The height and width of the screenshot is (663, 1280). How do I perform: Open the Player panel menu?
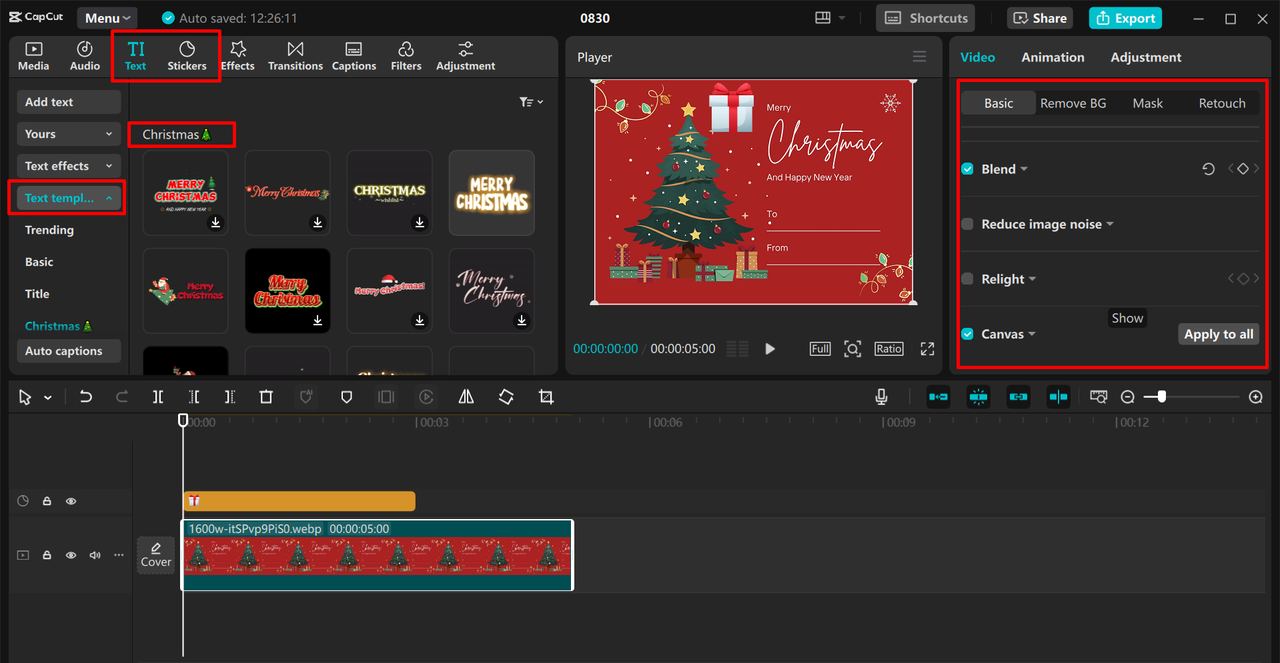pyautogui.click(x=919, y=57)
